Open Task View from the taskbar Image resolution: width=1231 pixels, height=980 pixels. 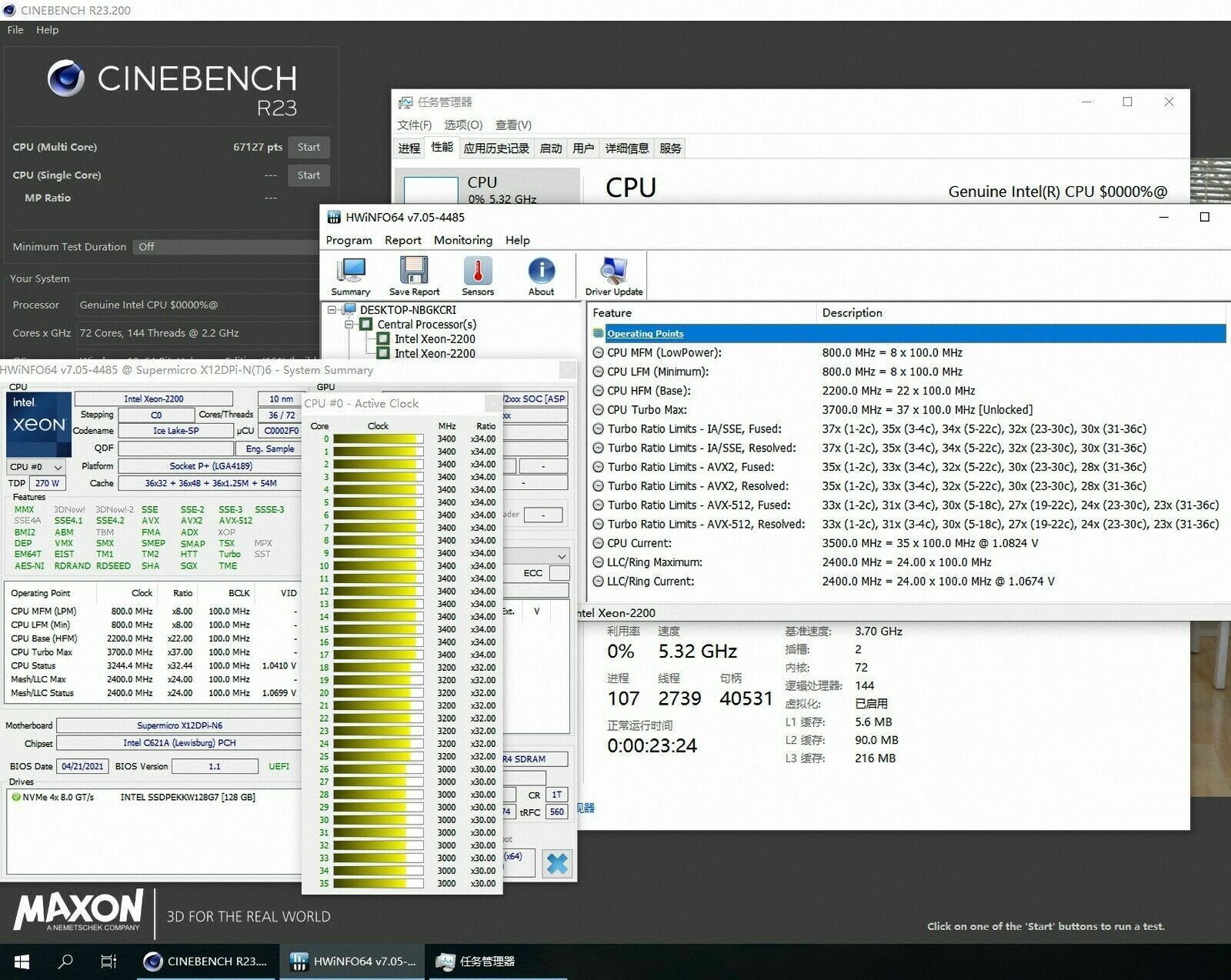pyautogui.click(x=108, y=962)
